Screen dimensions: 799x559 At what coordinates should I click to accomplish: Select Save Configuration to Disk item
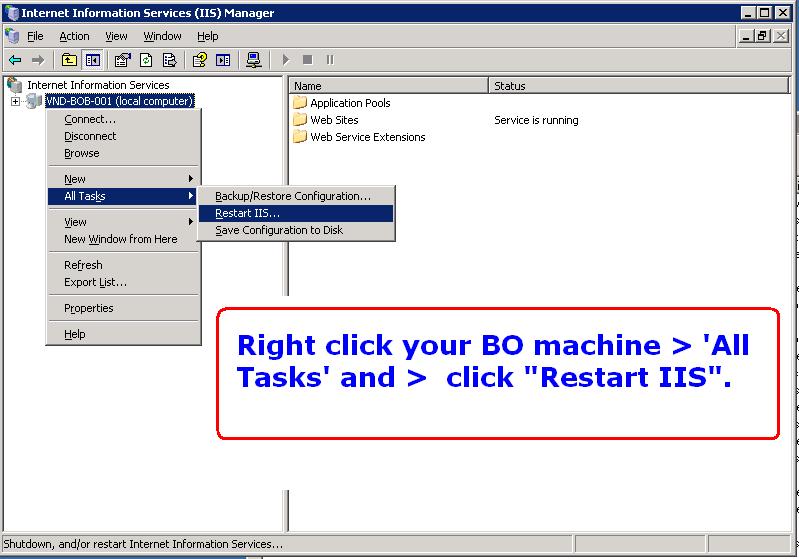pos(296,230)
